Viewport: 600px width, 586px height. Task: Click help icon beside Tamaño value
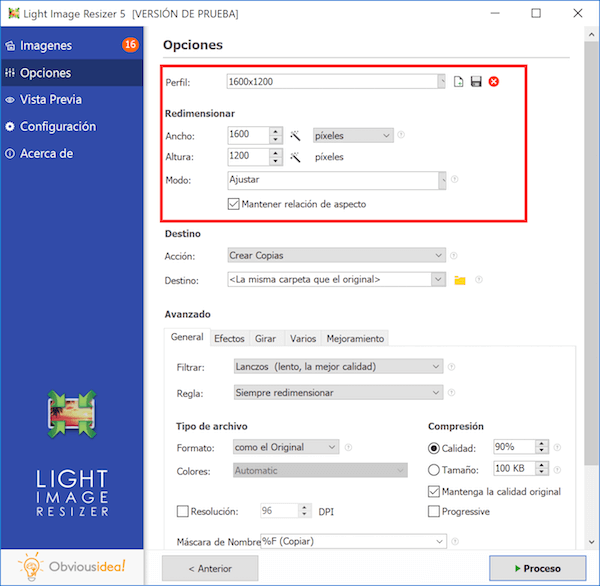(x=557, y=469)
